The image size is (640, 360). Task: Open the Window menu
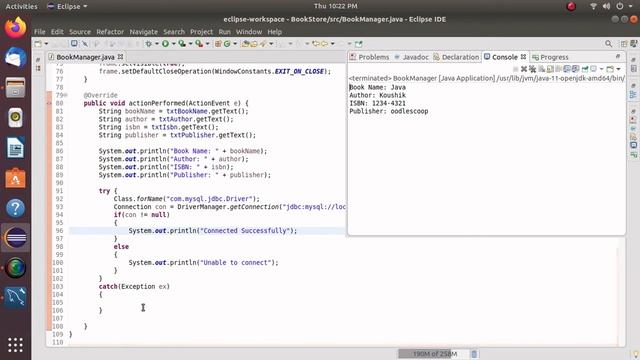point(249,32)
